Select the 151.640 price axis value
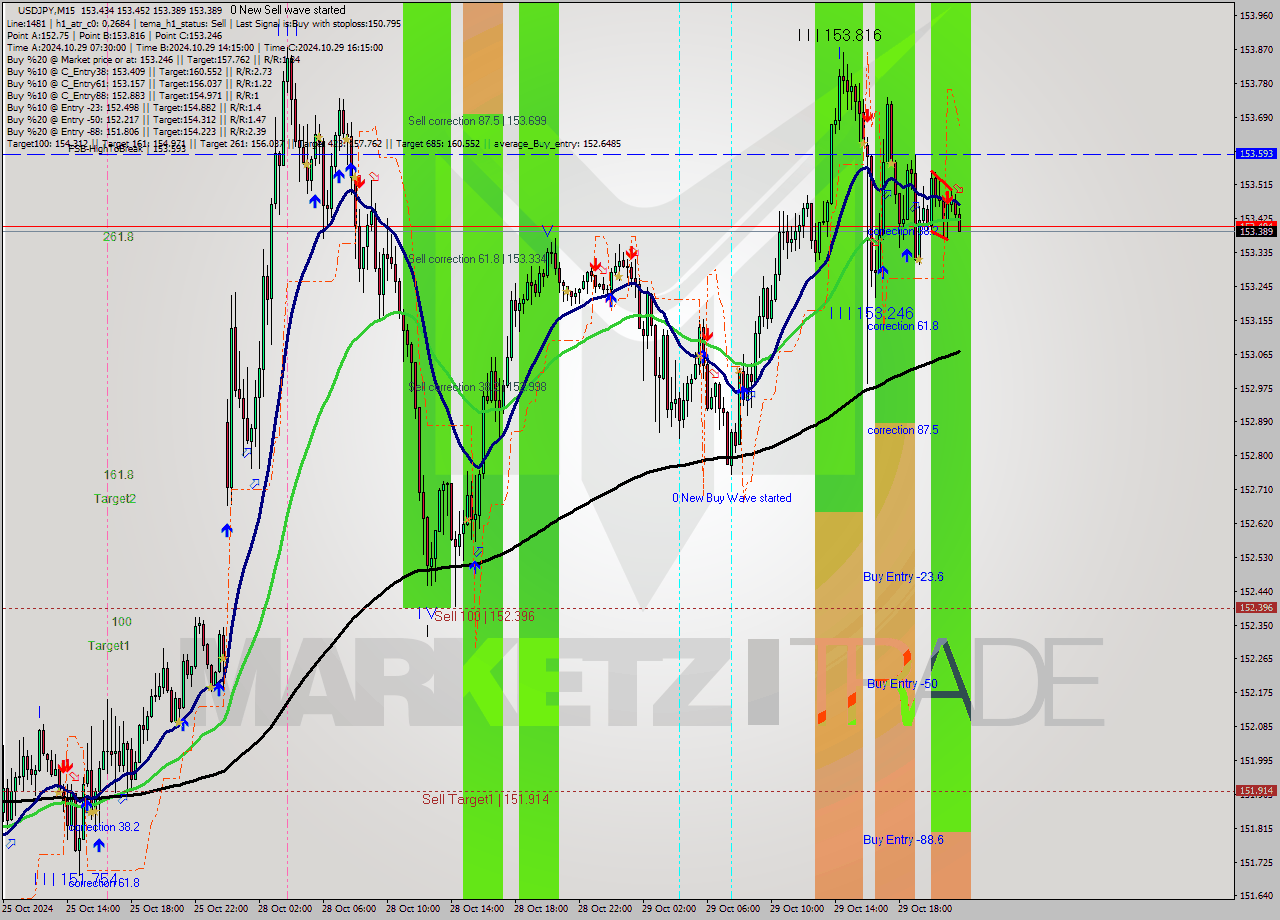 [x=1256, y=896]
